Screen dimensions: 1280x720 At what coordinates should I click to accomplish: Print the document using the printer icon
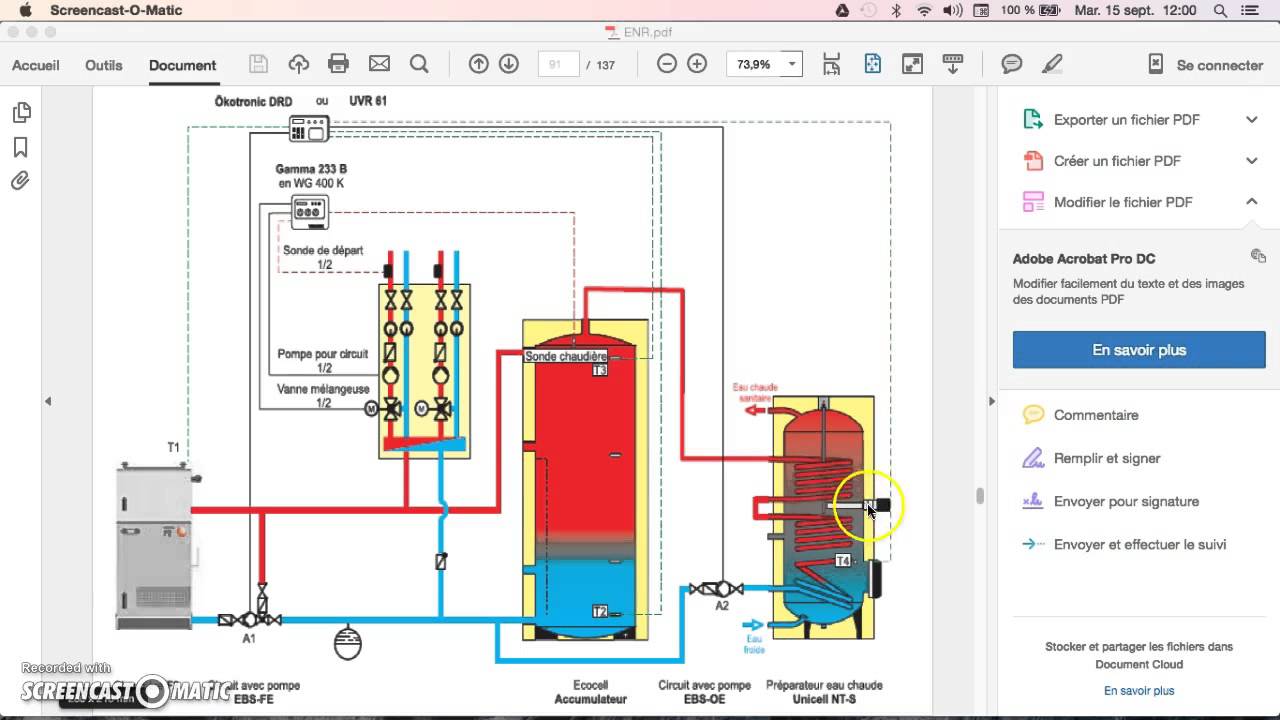tap(338, 64)
